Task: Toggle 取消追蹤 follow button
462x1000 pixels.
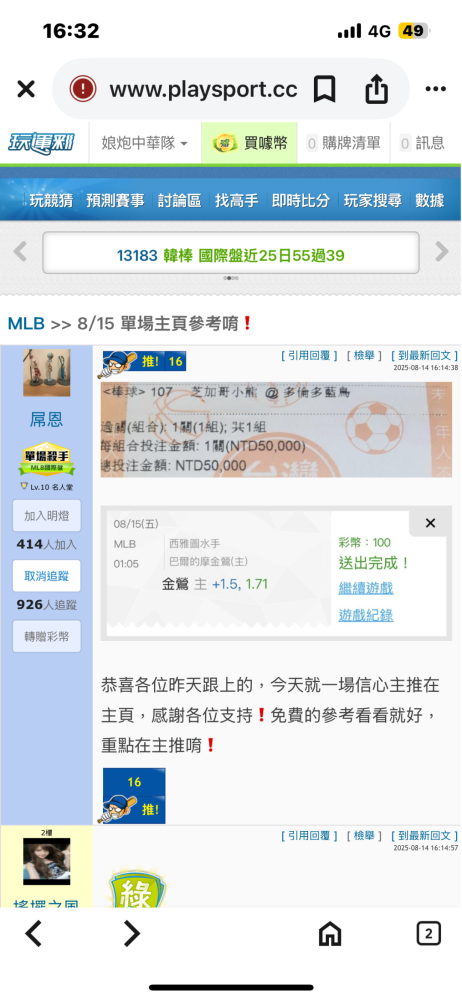Action: point(47,576)
